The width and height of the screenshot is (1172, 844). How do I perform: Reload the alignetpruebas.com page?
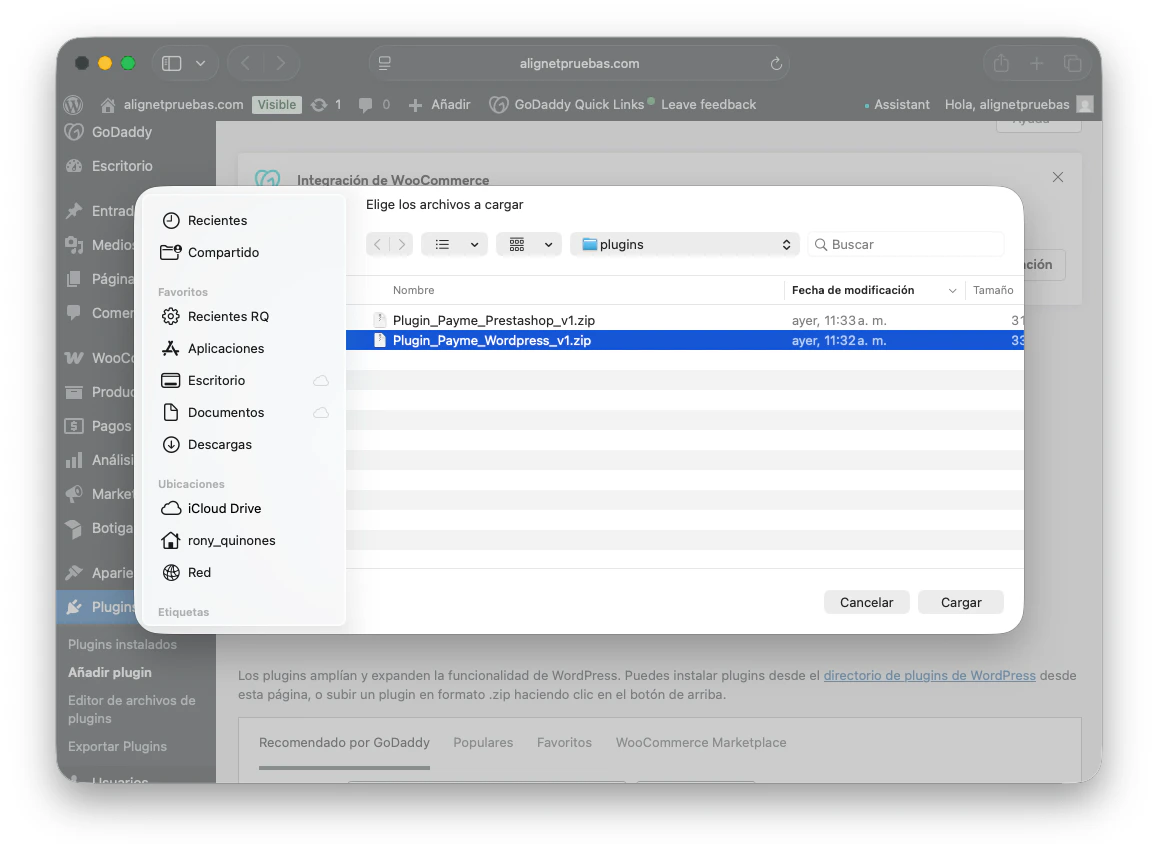click(x=776, y=64)
